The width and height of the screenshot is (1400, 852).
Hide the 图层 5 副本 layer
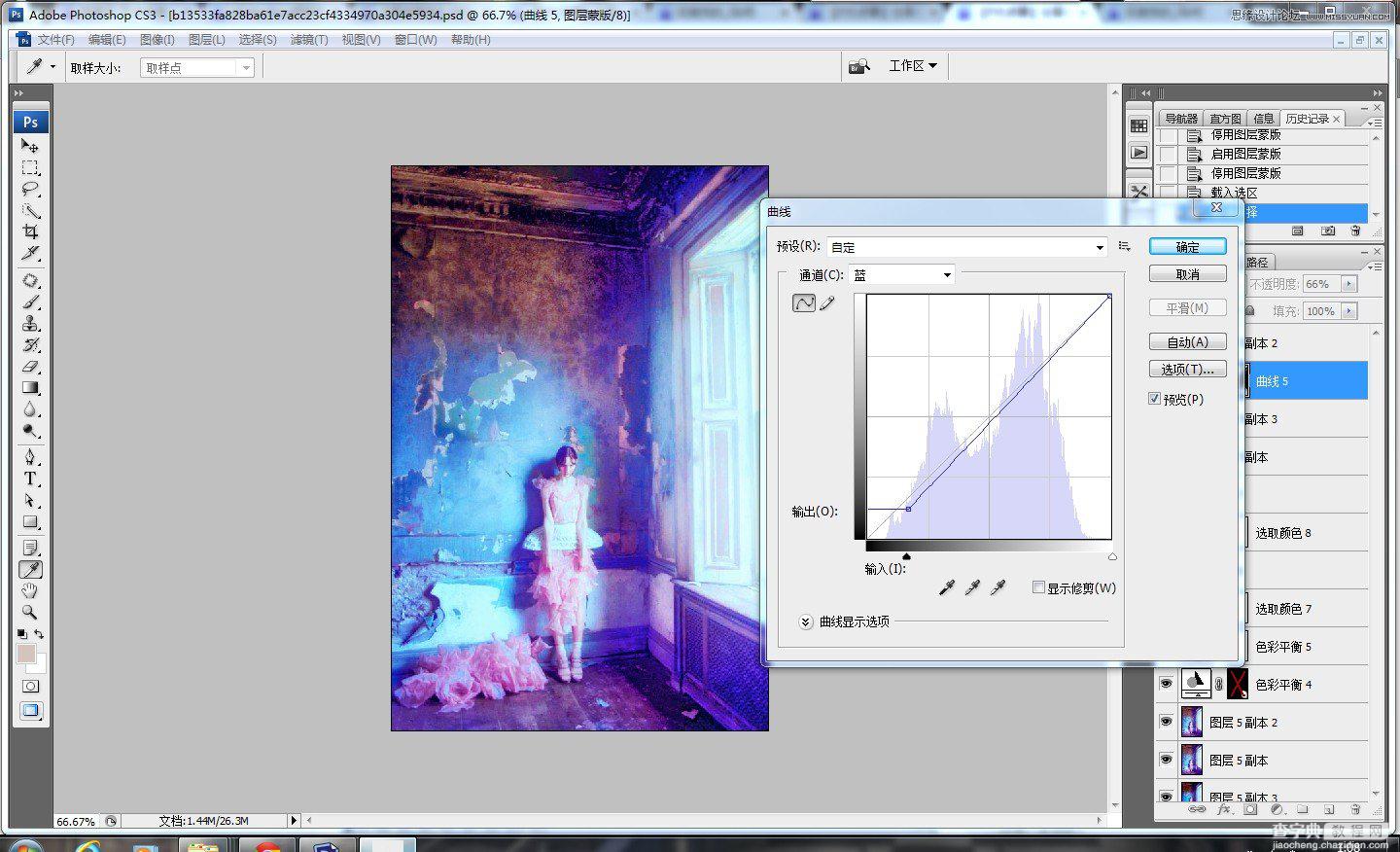point(1166,760)
